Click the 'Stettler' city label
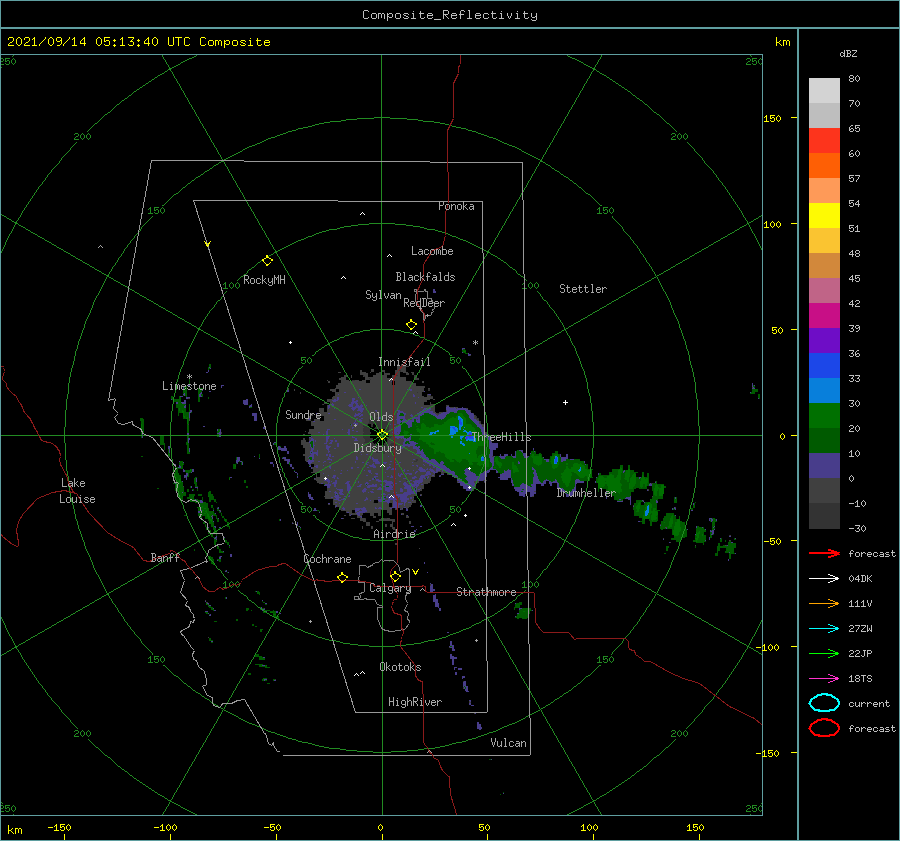Screen dimensions: 900x841 click(x=583, y=289)
